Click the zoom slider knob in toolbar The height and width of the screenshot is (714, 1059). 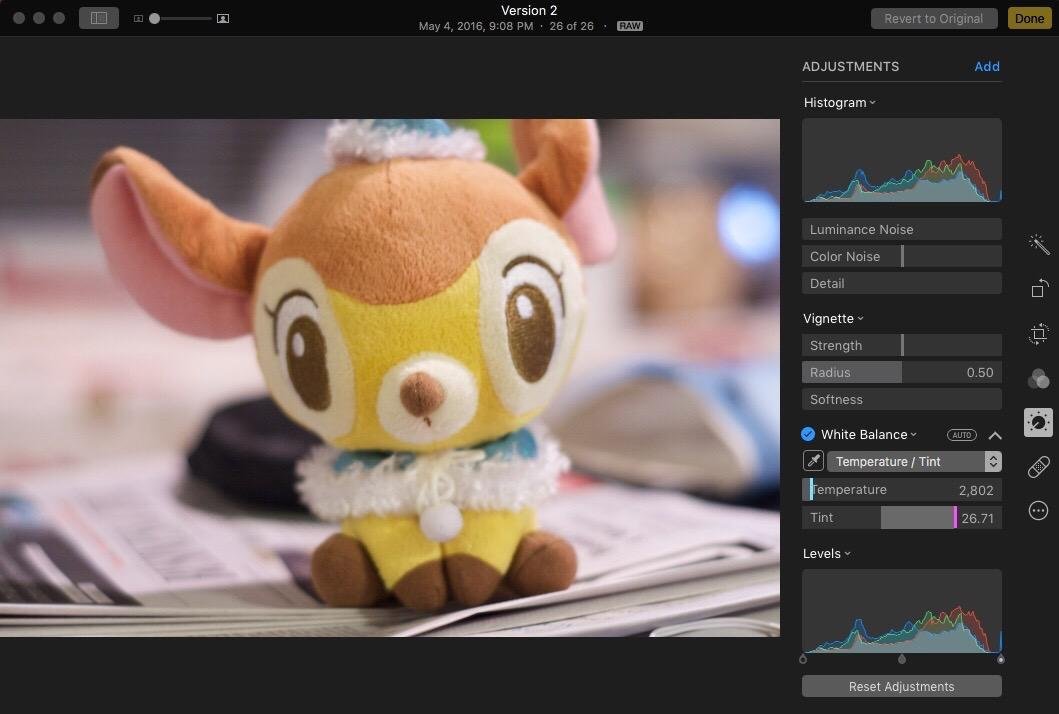pyautogui.click(x=155, y=18)
